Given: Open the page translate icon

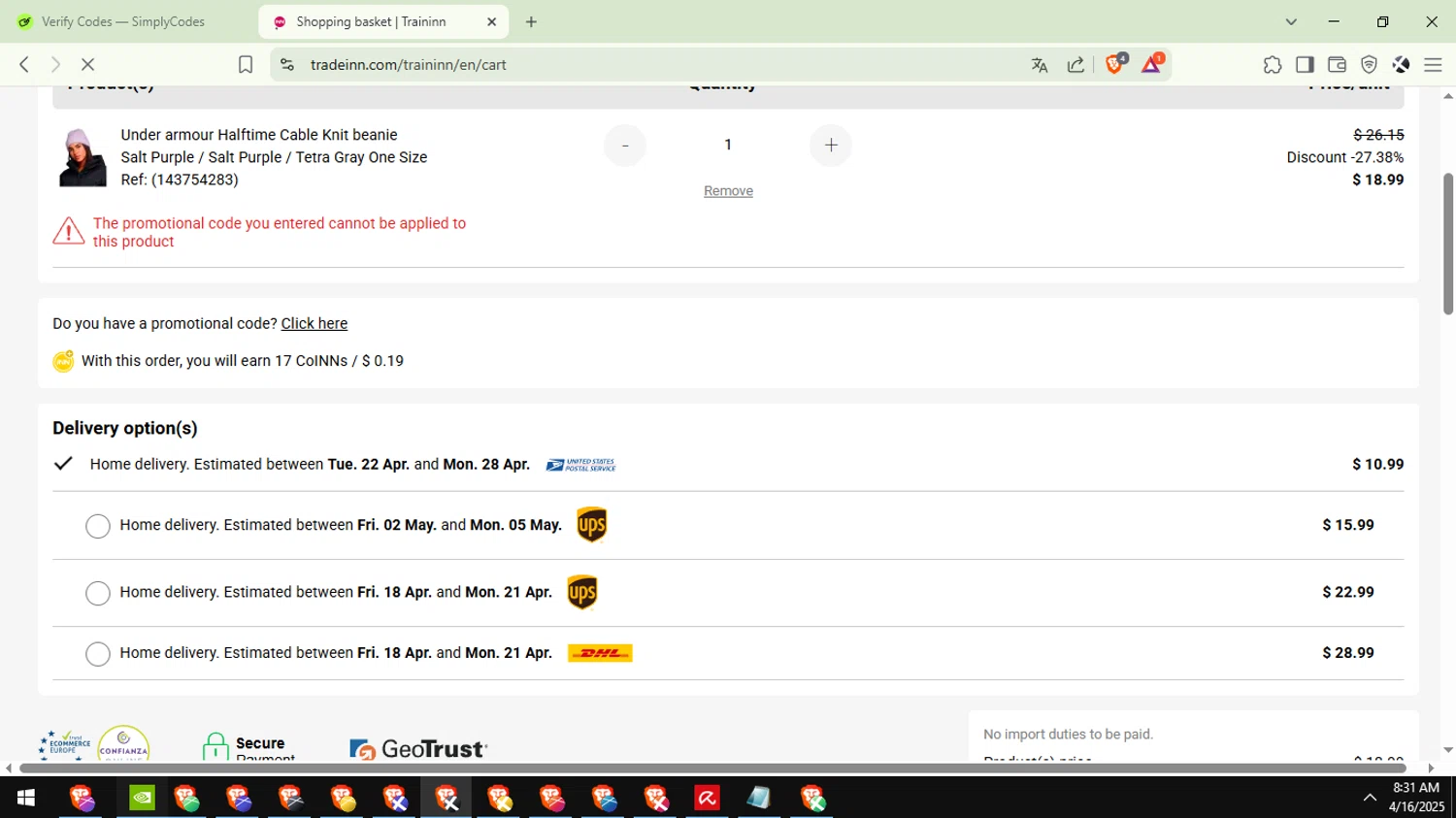Looking at the screenshot, I should 1040,65.
